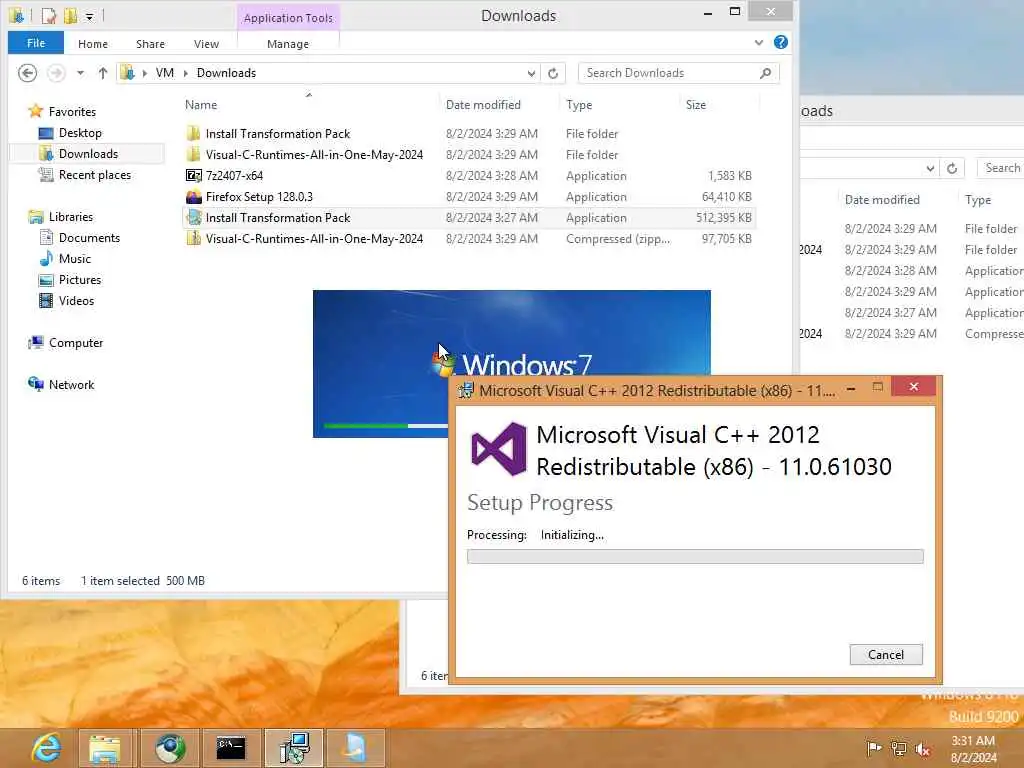
Task: Click the Back navigation arrow
Action: click(x=27, y=72)
